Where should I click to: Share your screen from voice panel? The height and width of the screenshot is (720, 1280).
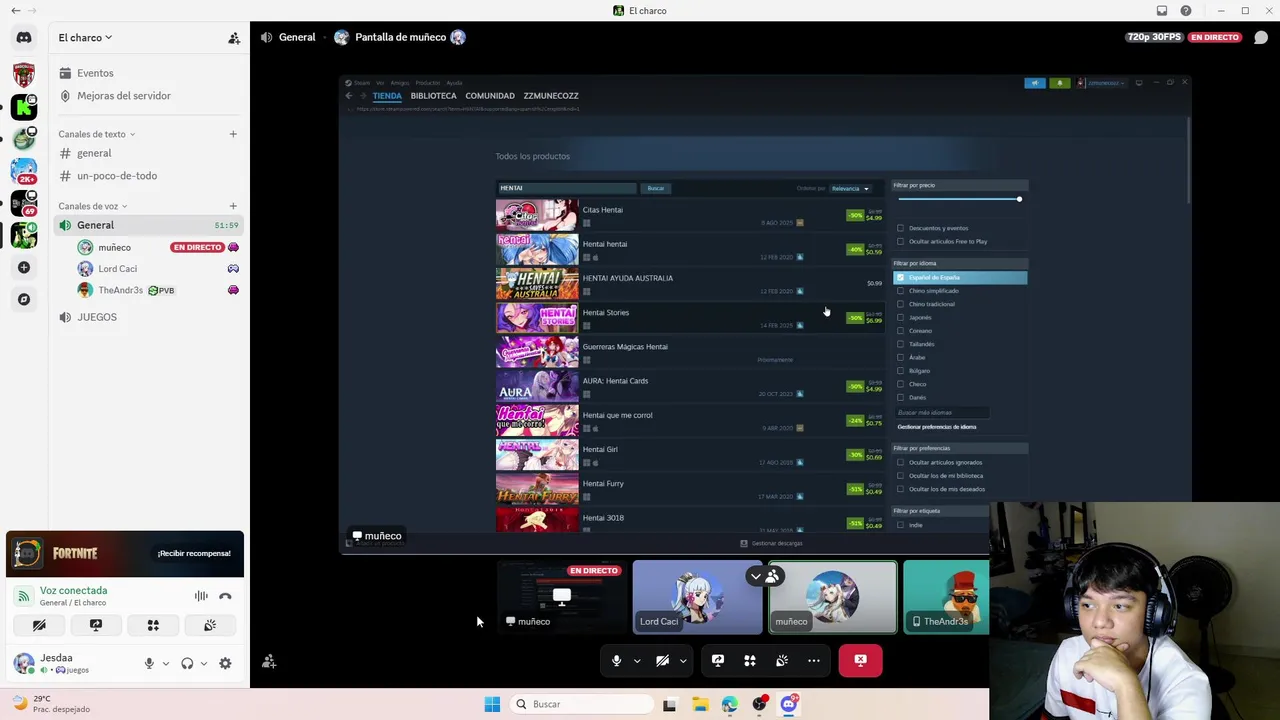(x=96, y=625)
